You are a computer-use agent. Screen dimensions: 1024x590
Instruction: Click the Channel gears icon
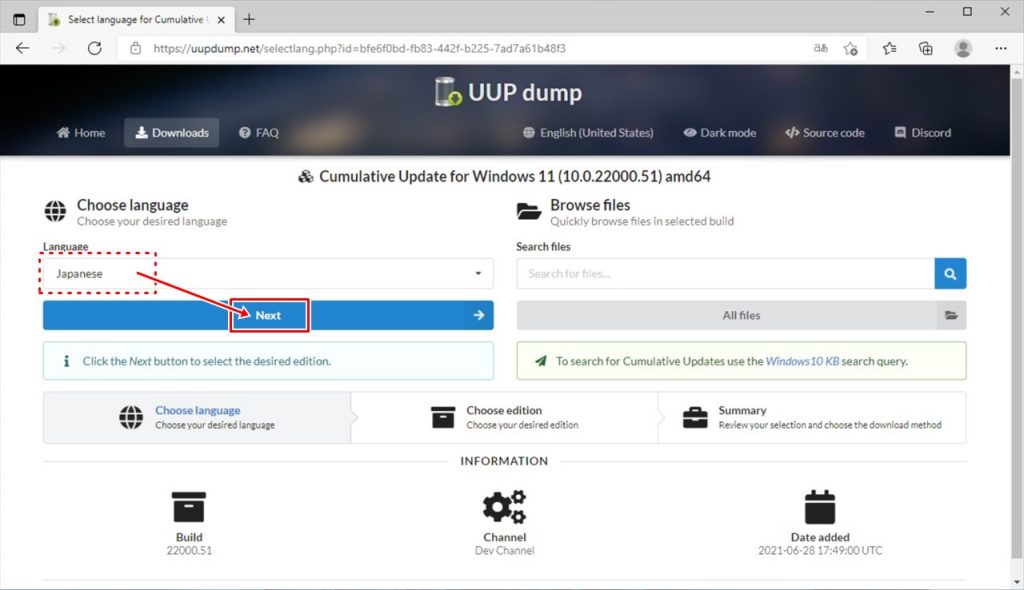click(x=504, y=507)
